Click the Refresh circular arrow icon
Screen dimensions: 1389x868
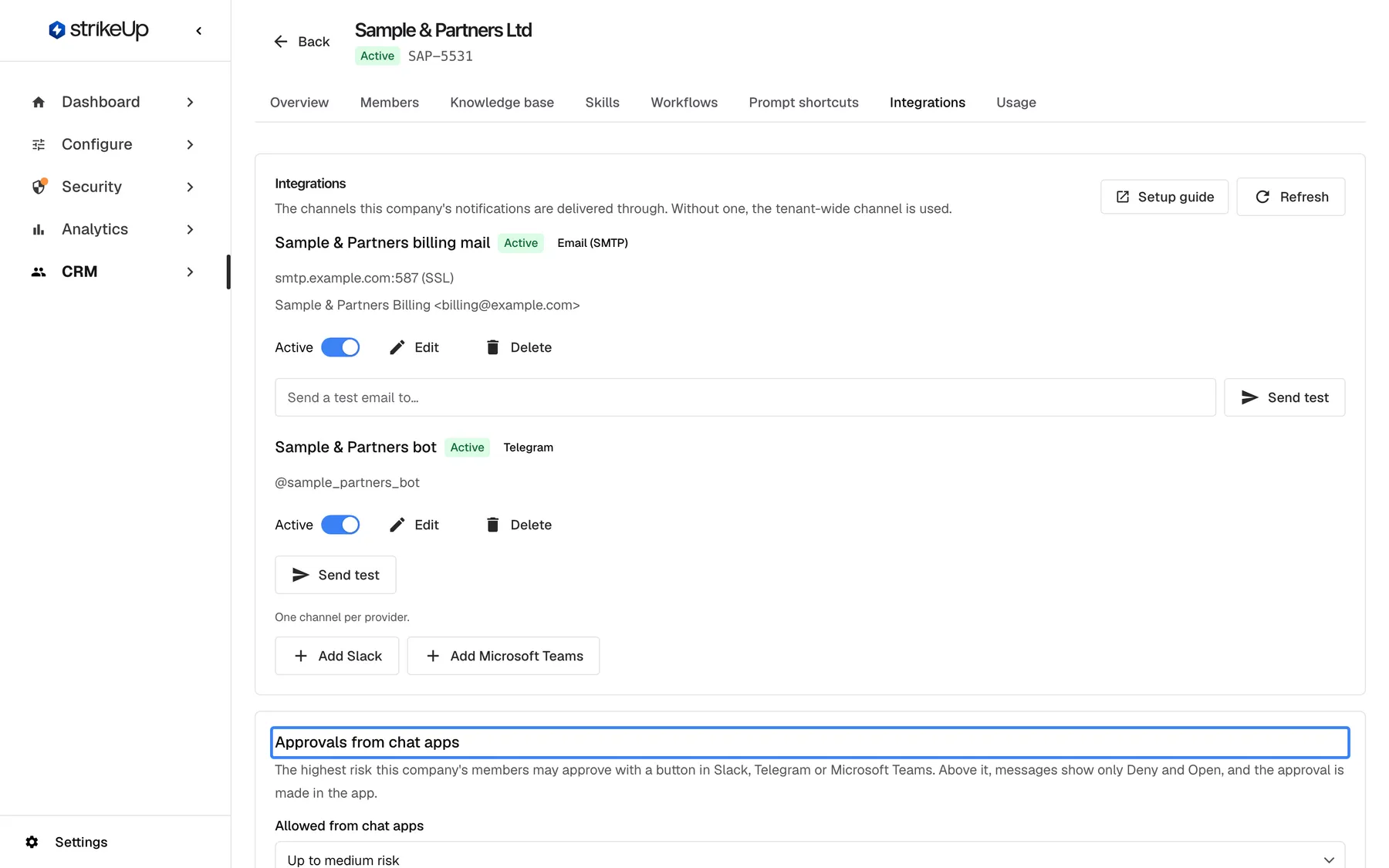click(1262, 197)
